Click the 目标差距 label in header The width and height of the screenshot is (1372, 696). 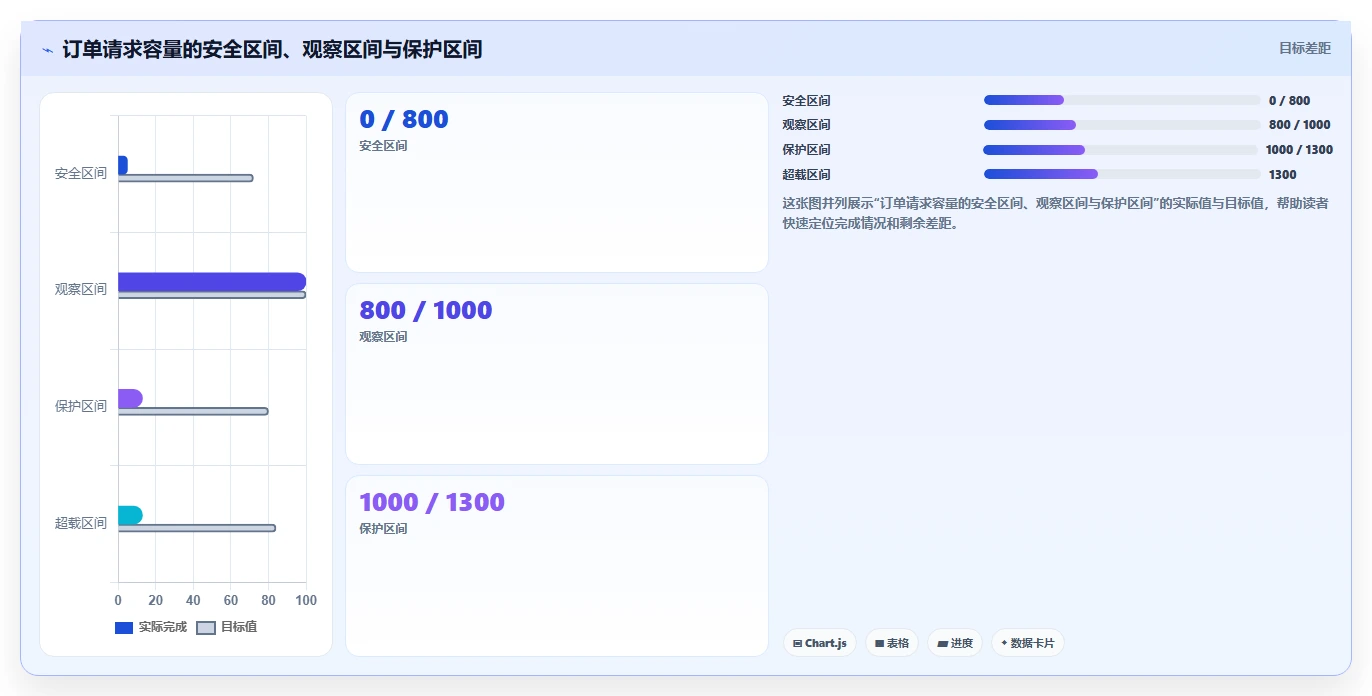(1305, 48)
